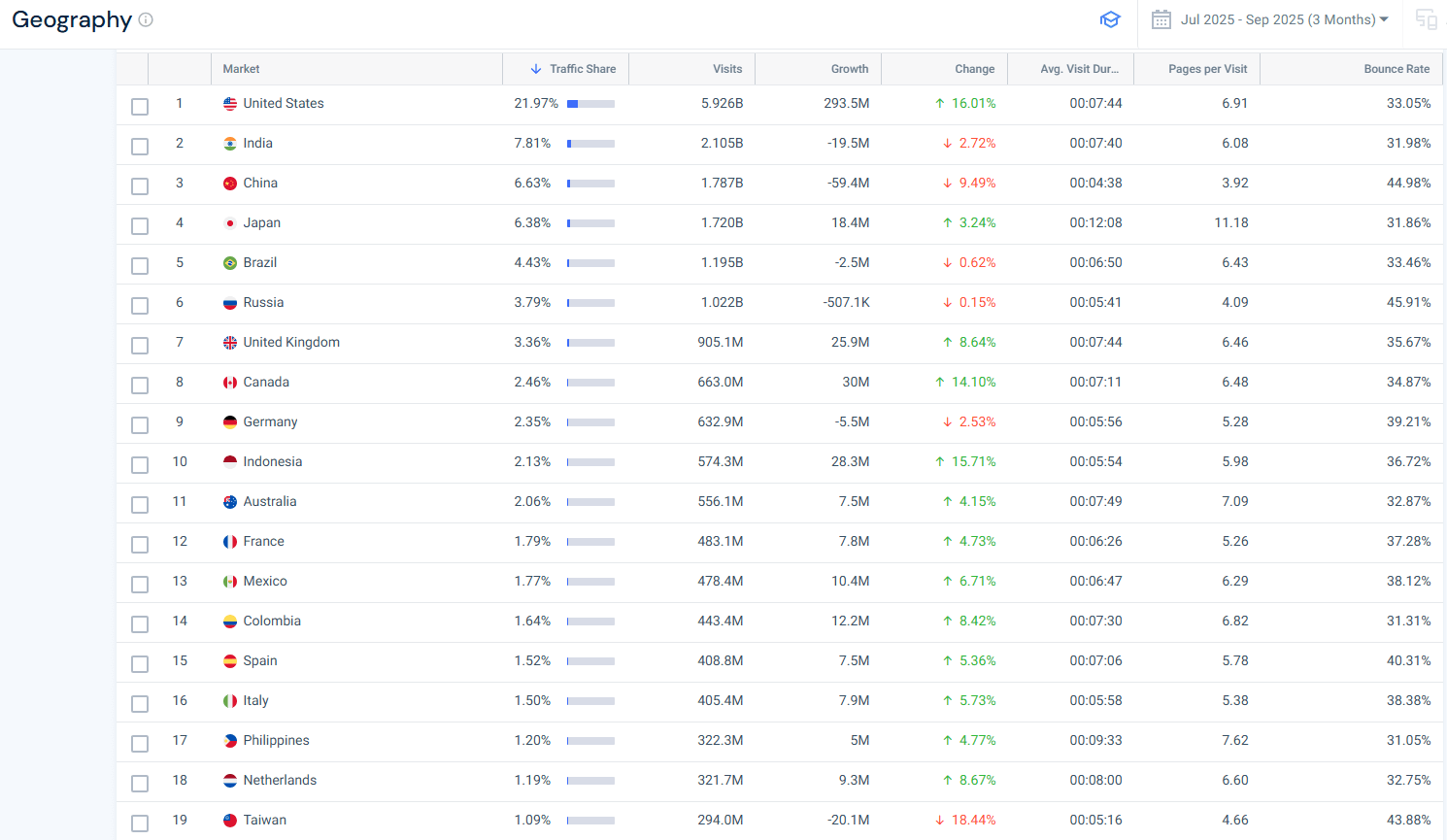This screenshot has width=1447, height=840.
Task: Open the United Kingdom market link
Action: pyautogui.click(x=291, y=343)
